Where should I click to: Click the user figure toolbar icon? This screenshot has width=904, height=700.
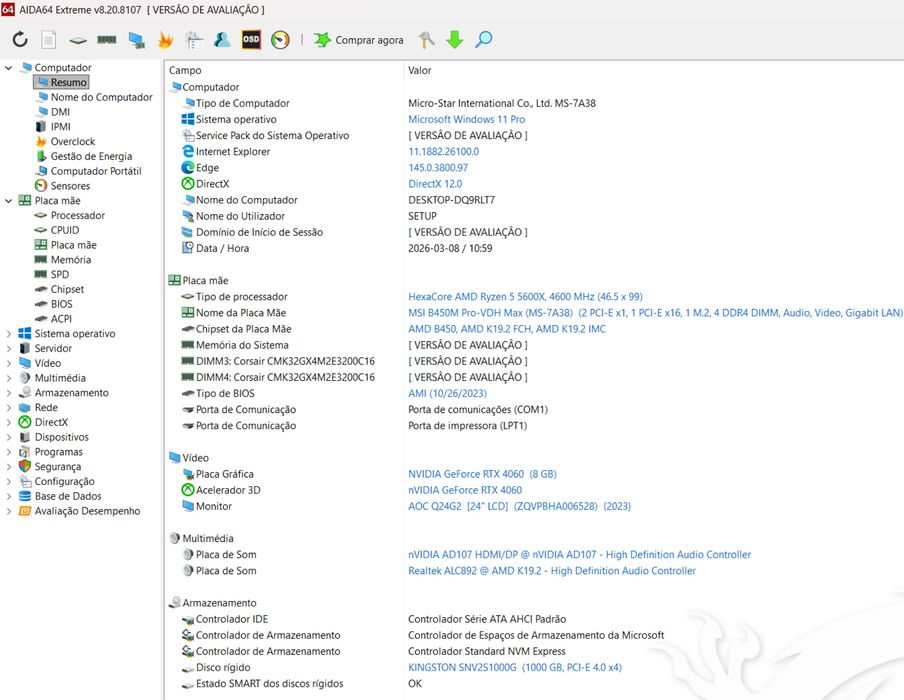[222, 40]
